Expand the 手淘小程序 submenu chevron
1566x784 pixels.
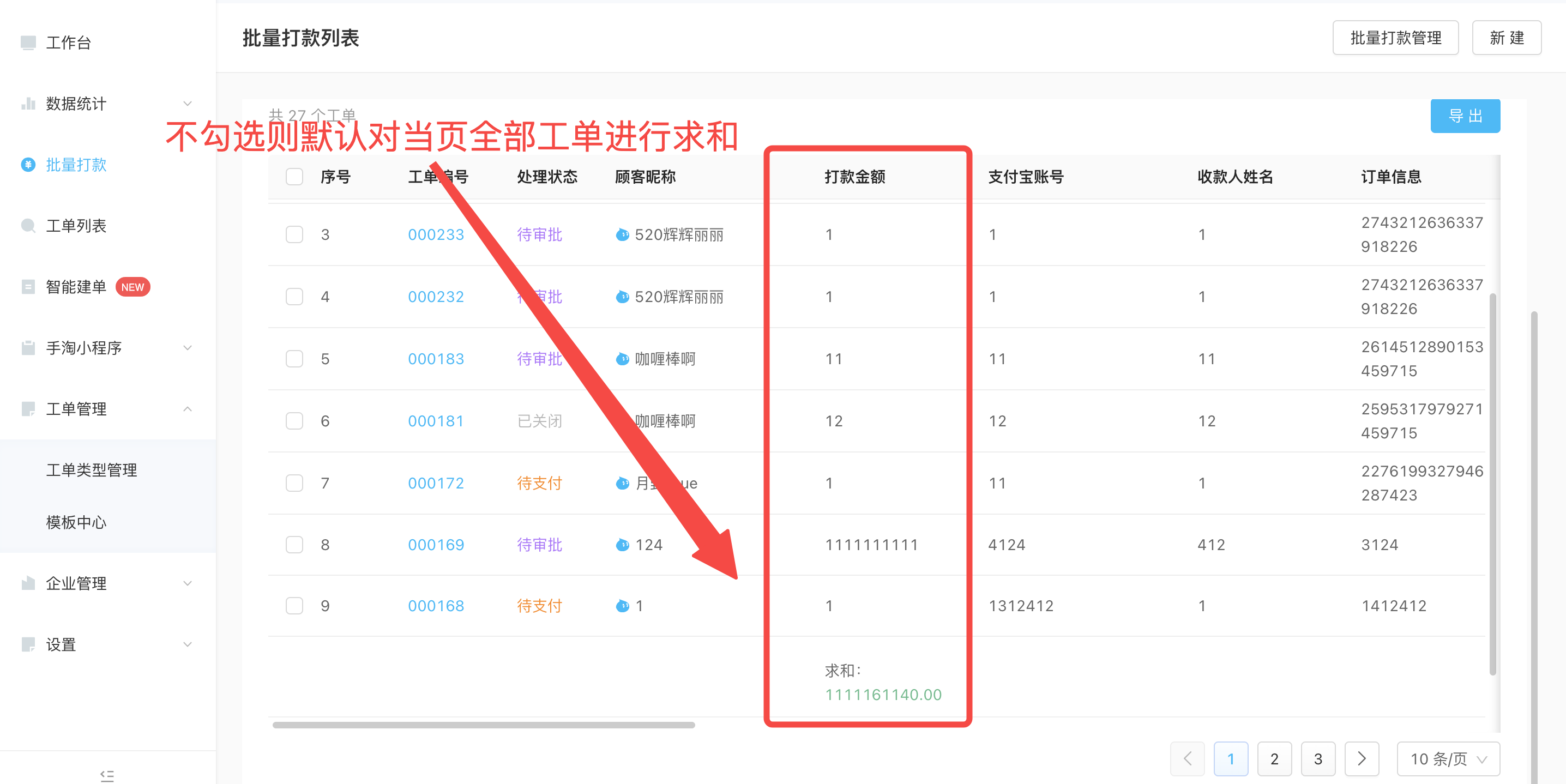188,348
